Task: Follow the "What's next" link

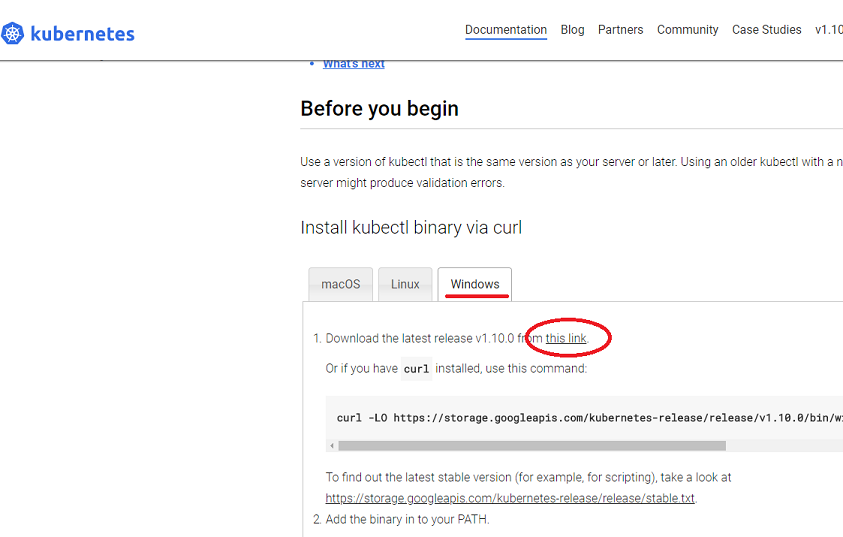Action: point(354,64)
